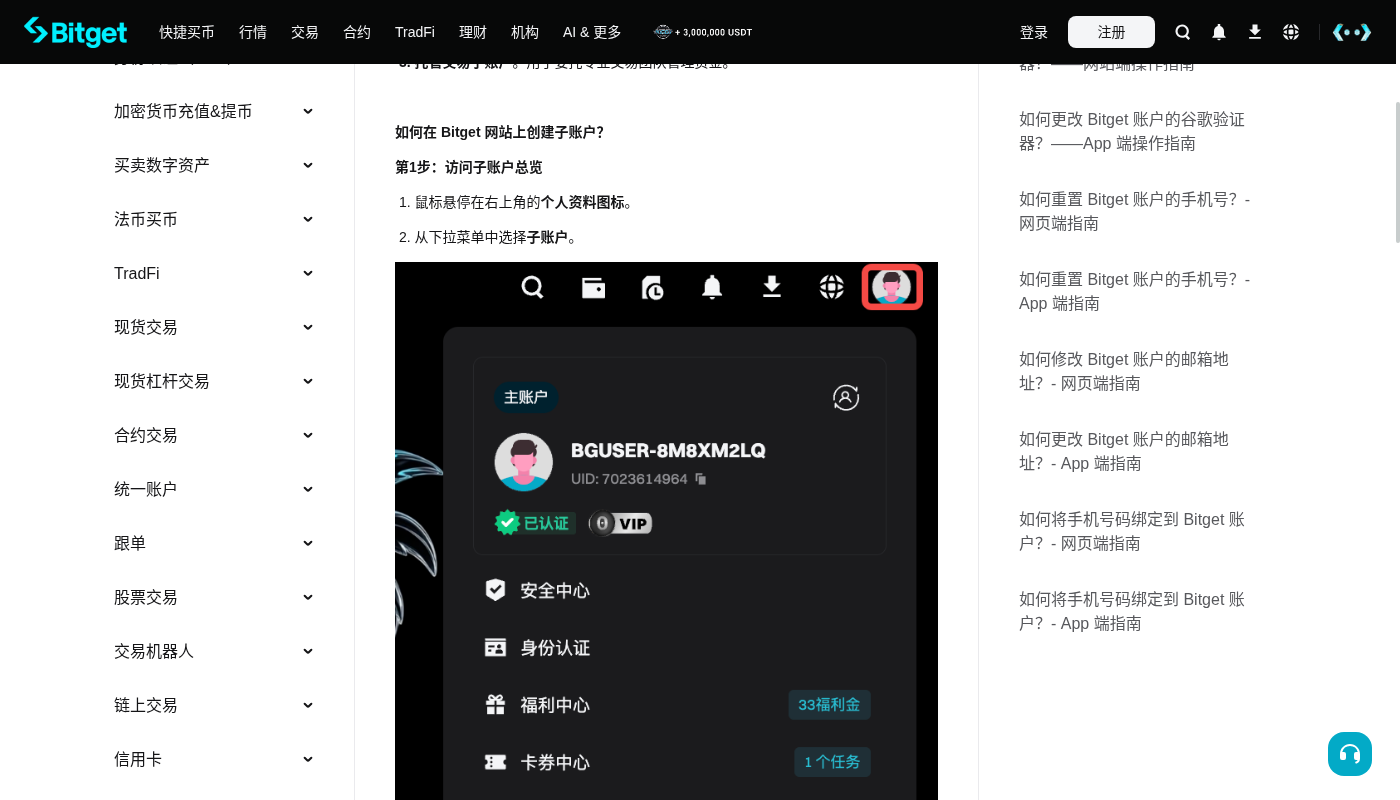The height and width of the screenshot is (800, 1400).
Task: Open 如何修改邮箱地址 网页端指南 link
Action: click(x=1124, y=371)
